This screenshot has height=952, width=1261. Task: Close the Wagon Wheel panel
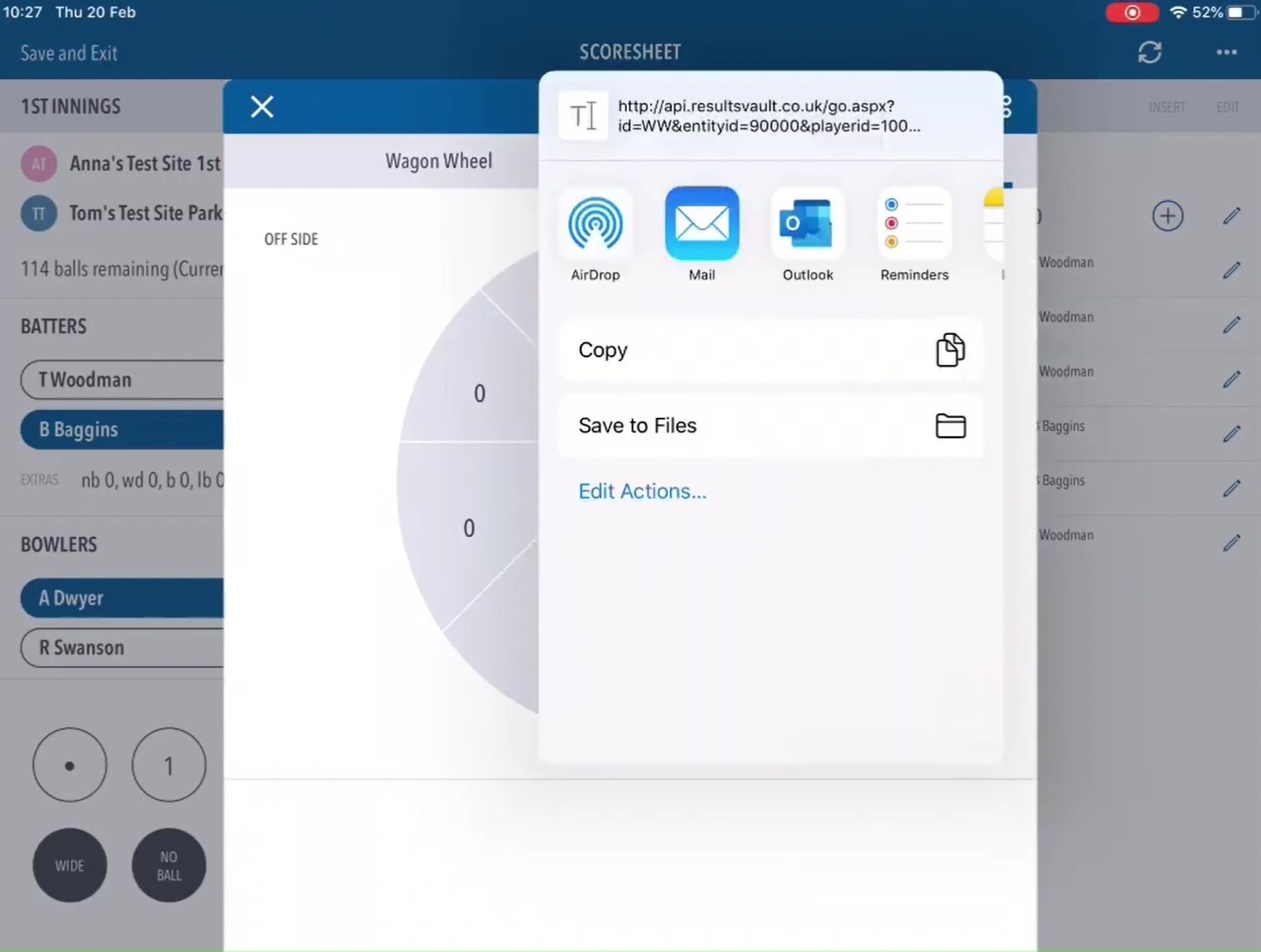pyautogui.click(x=262, y=107)
